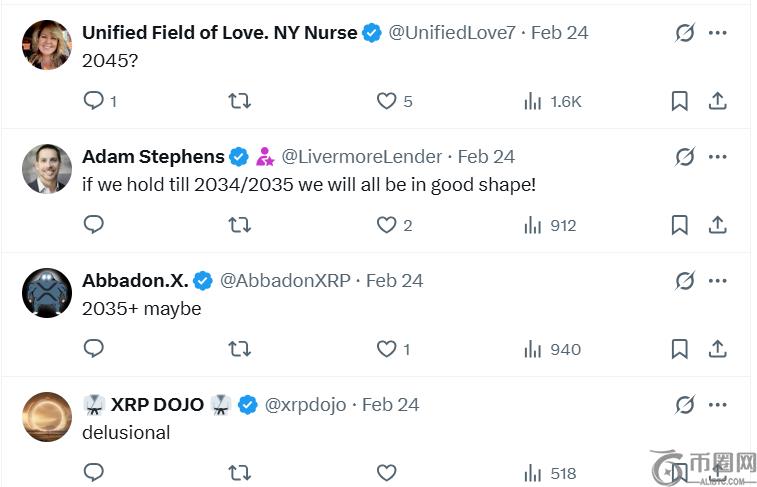Open @AbbadonXRP profile handle
This screenshot has height=487, width=757.
pyautogui.click(x=285, y=281)
